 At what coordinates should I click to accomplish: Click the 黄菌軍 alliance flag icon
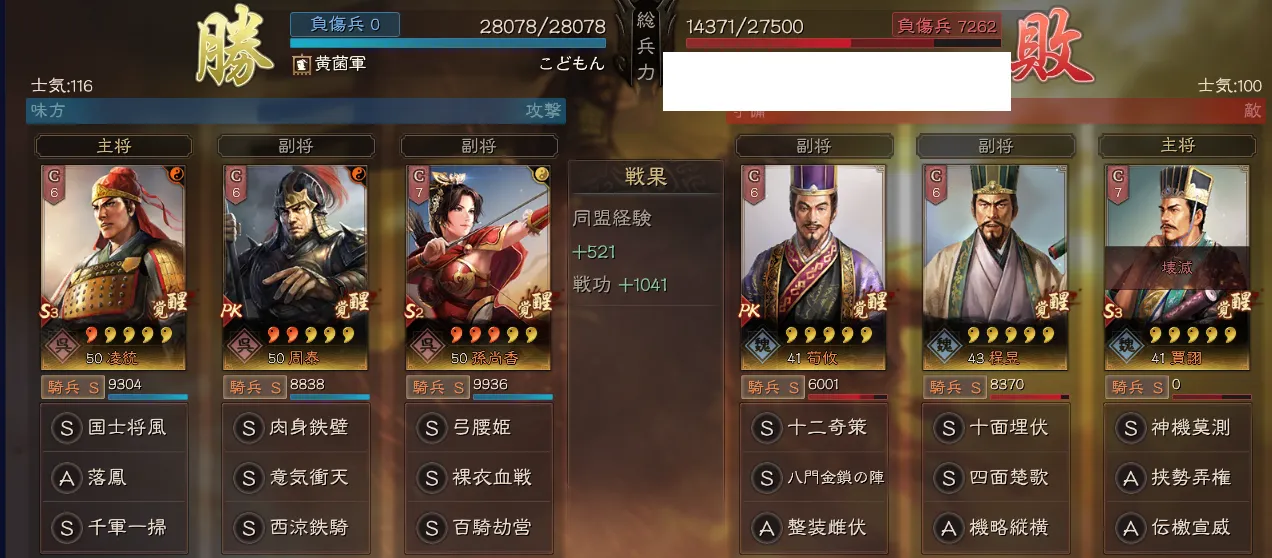[x=301, y=64]
